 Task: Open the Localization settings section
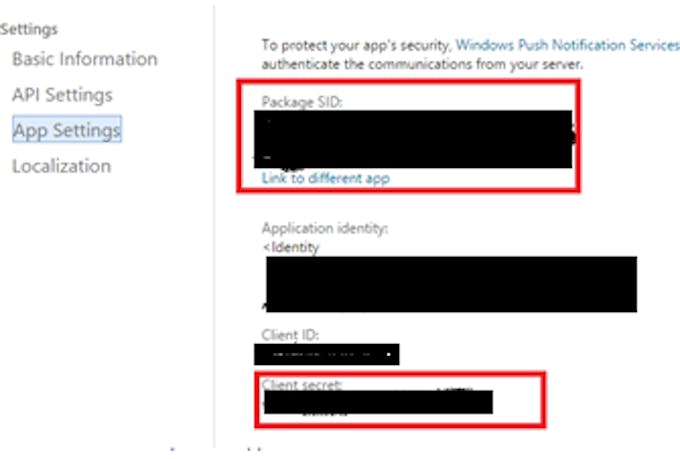[x=62, y=166]
